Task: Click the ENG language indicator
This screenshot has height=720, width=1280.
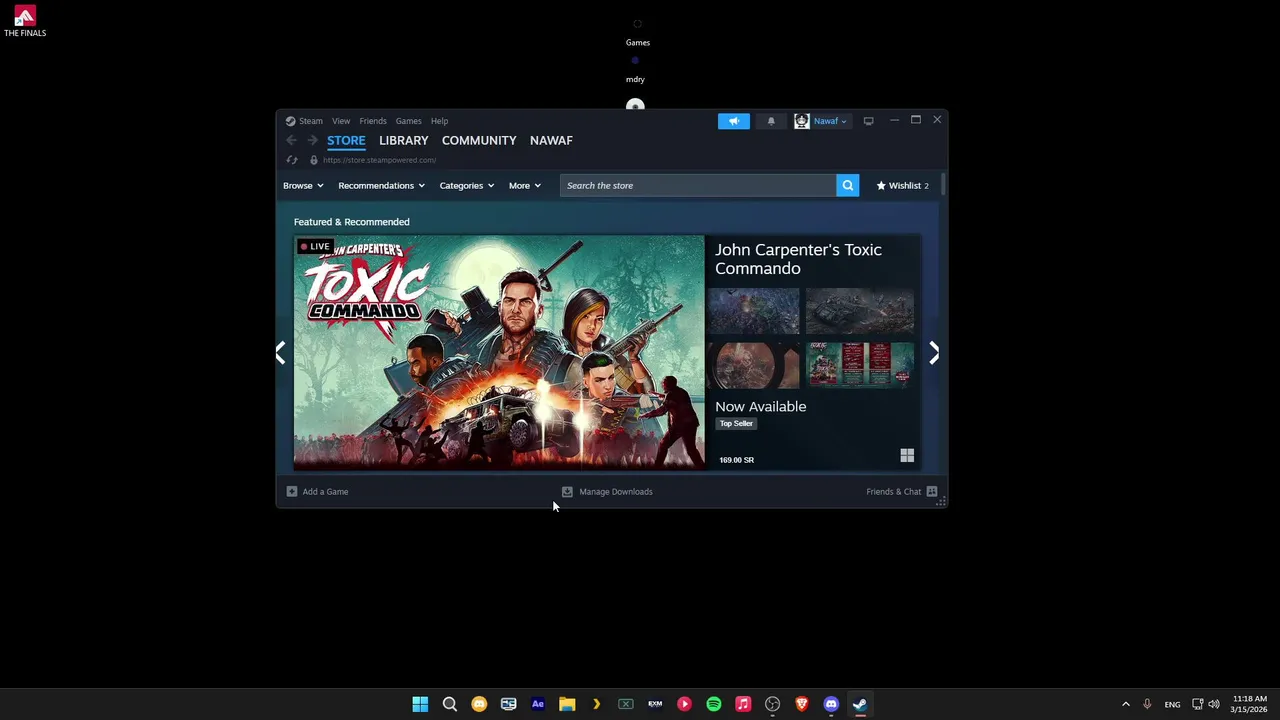Action: 1172,704
